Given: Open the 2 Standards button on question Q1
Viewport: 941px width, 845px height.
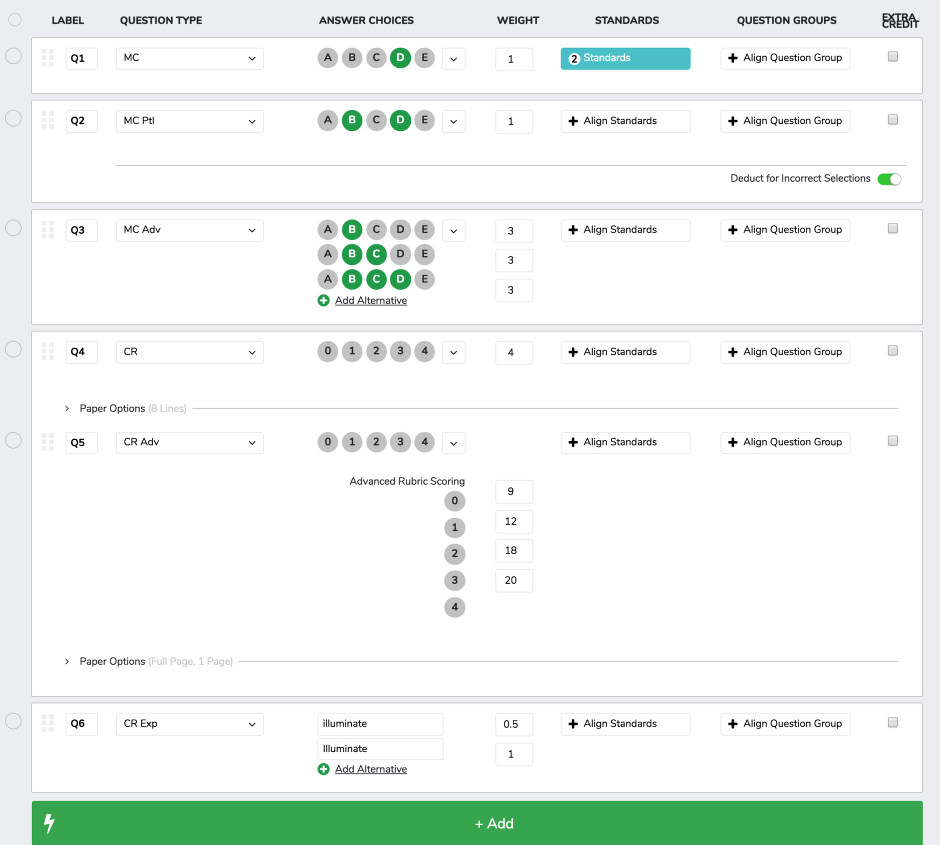Looking at the screenshot, I should pos(625,58).
